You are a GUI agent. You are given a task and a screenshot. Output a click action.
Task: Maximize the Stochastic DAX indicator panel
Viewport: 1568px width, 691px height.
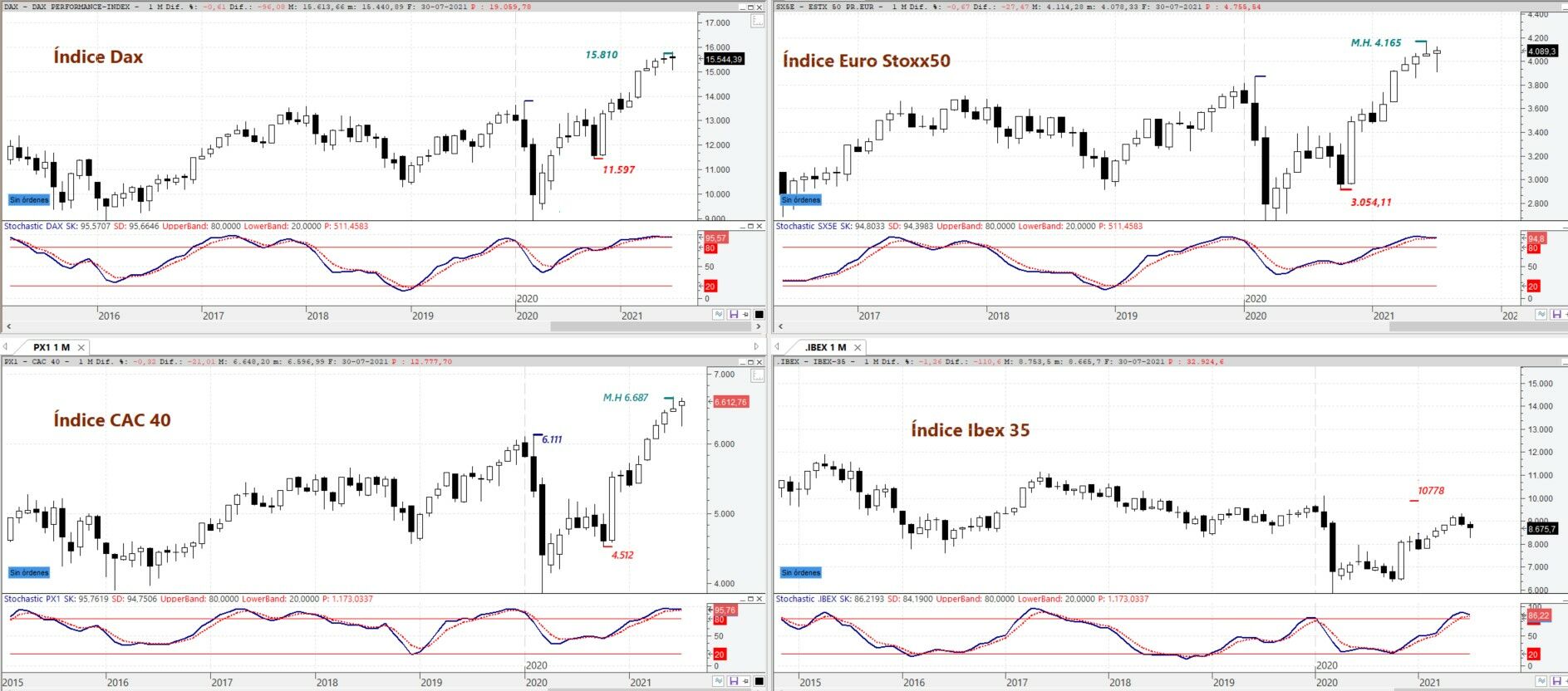click(750, 226)
